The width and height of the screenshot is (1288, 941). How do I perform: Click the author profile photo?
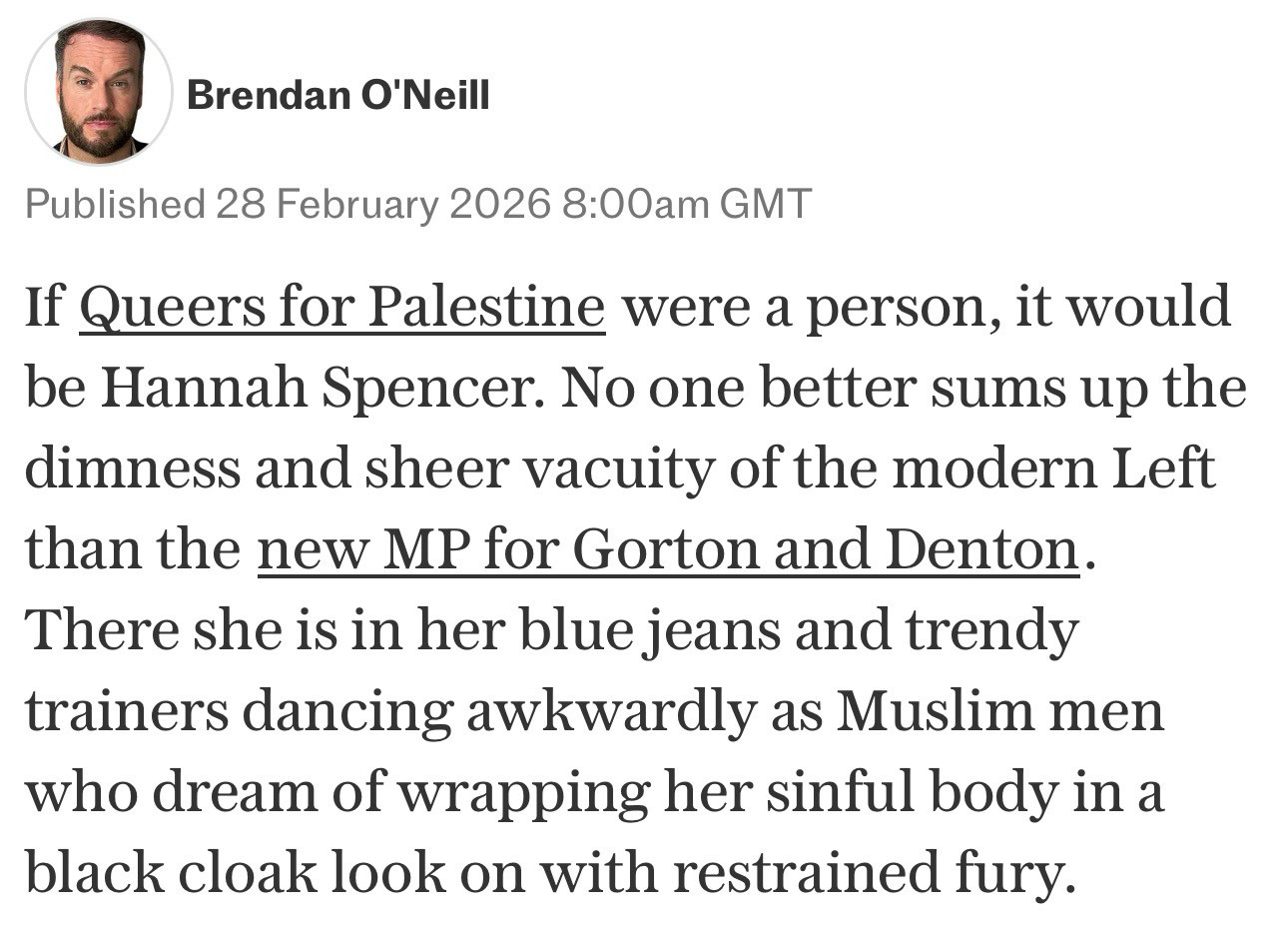coord(98,92)
